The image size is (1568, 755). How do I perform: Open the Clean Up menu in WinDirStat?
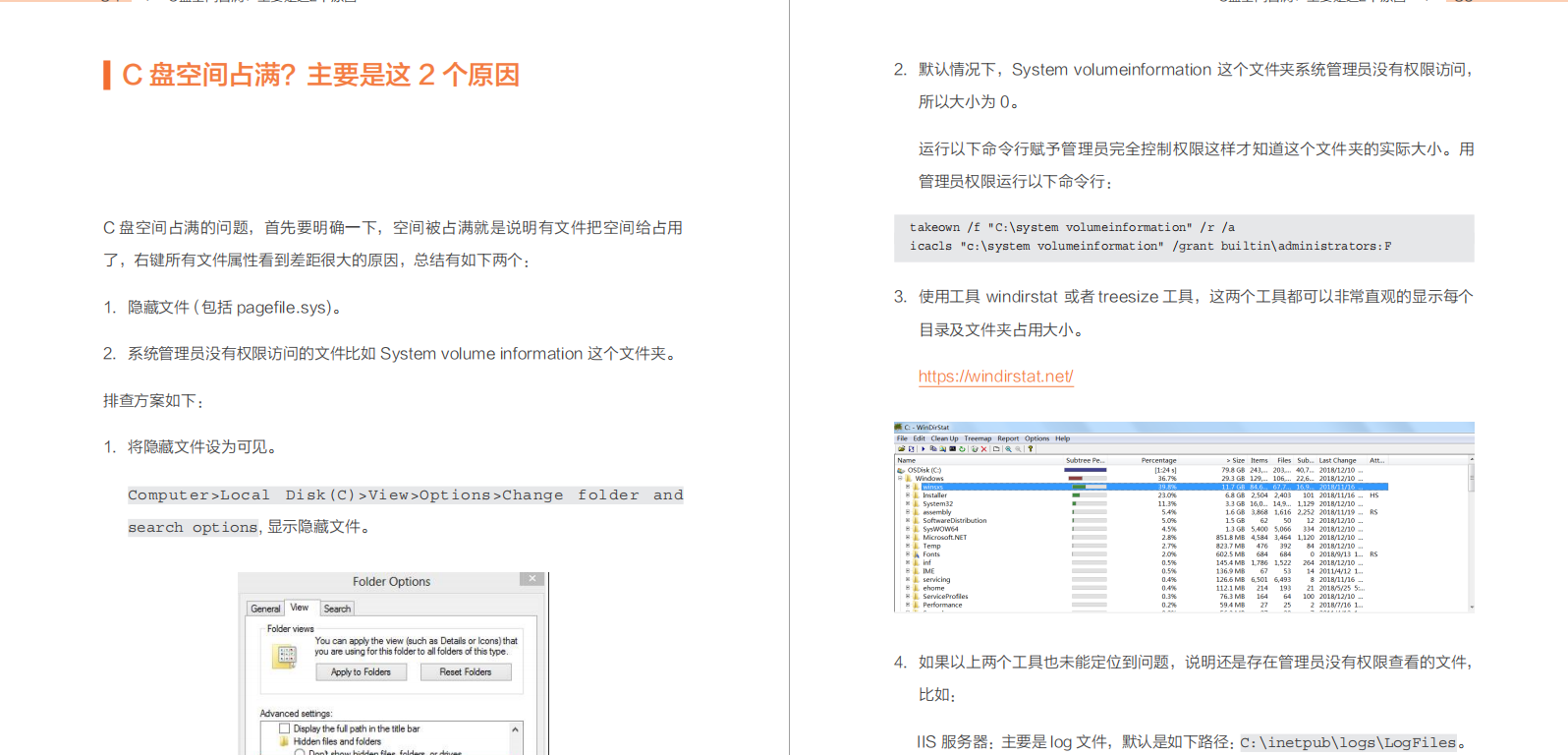pos(944,438)
